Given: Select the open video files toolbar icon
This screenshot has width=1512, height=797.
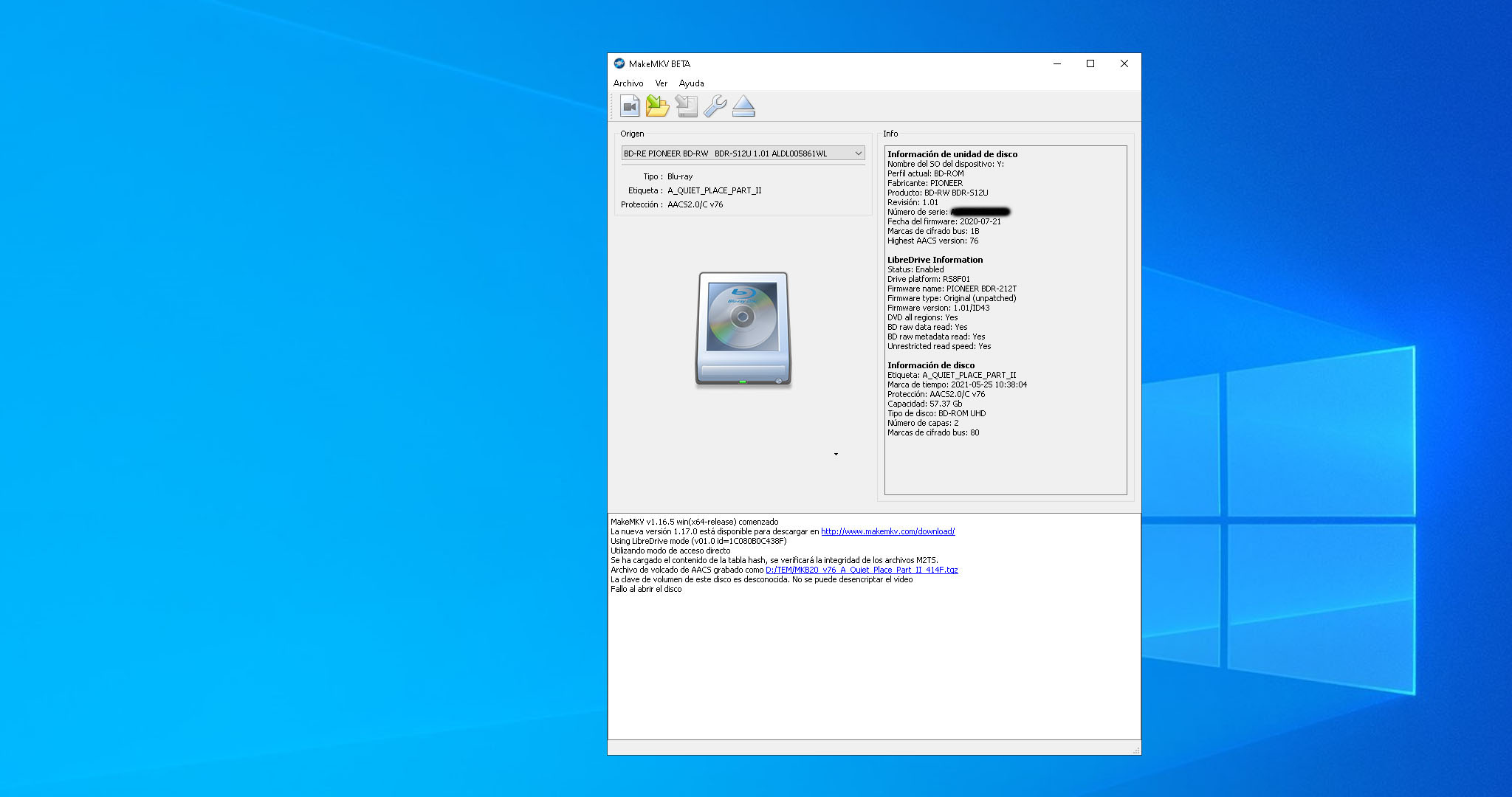Looking at the screenshot, I should 630,106.
